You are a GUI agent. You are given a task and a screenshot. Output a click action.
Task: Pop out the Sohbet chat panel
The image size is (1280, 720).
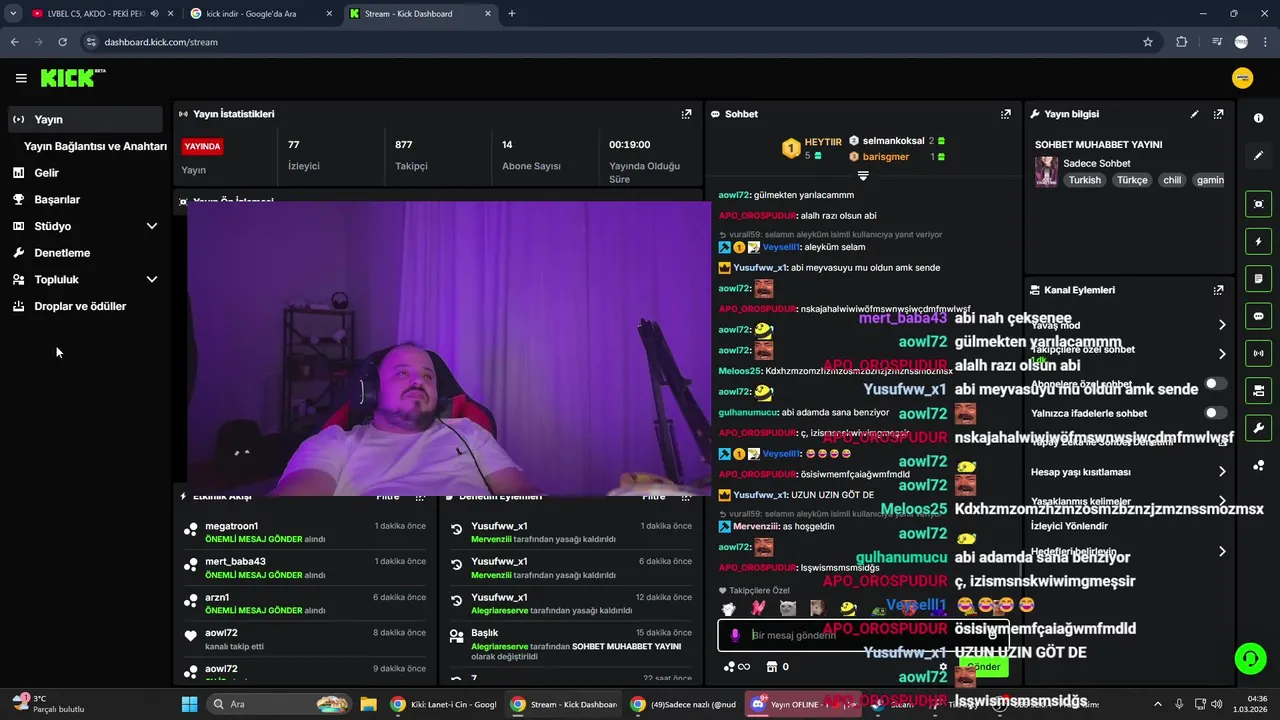[x=1005, y=114]
